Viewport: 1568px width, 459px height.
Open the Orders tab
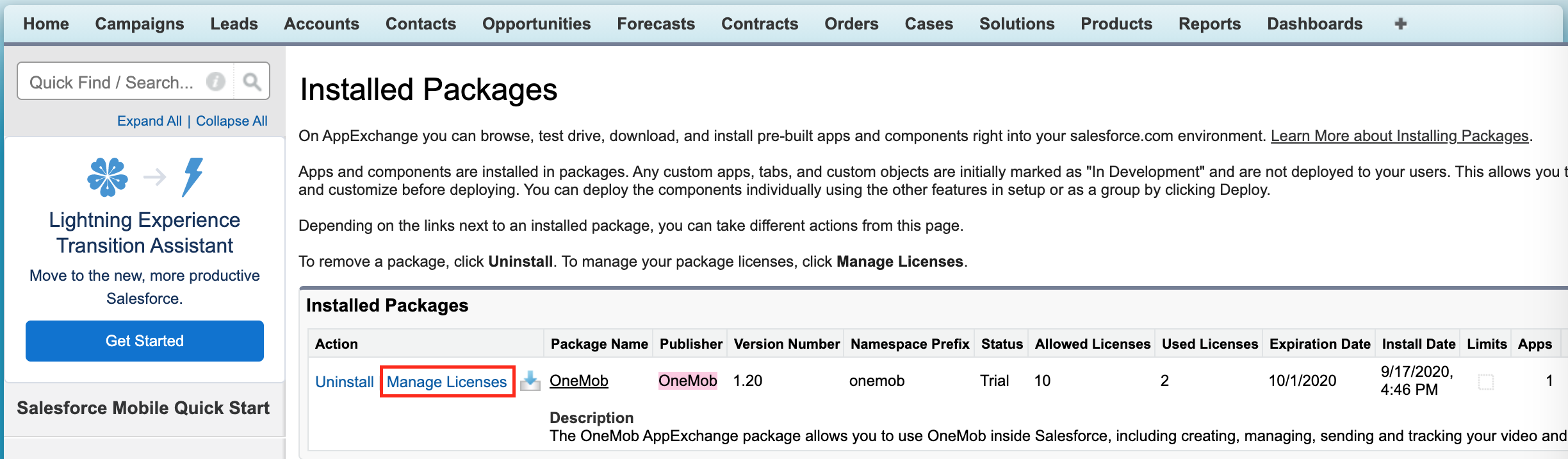tap(851, 24)
